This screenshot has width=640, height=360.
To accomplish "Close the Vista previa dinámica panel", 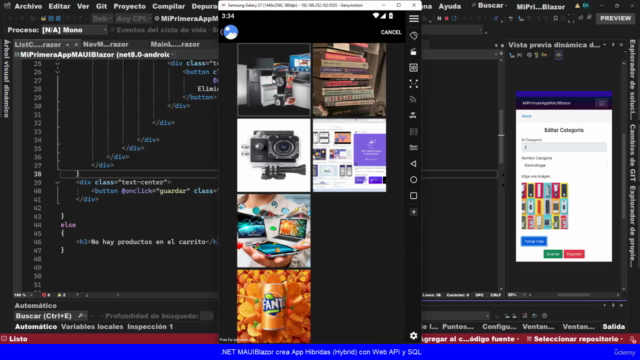I will pyautogui.click(x=621, y=45).
